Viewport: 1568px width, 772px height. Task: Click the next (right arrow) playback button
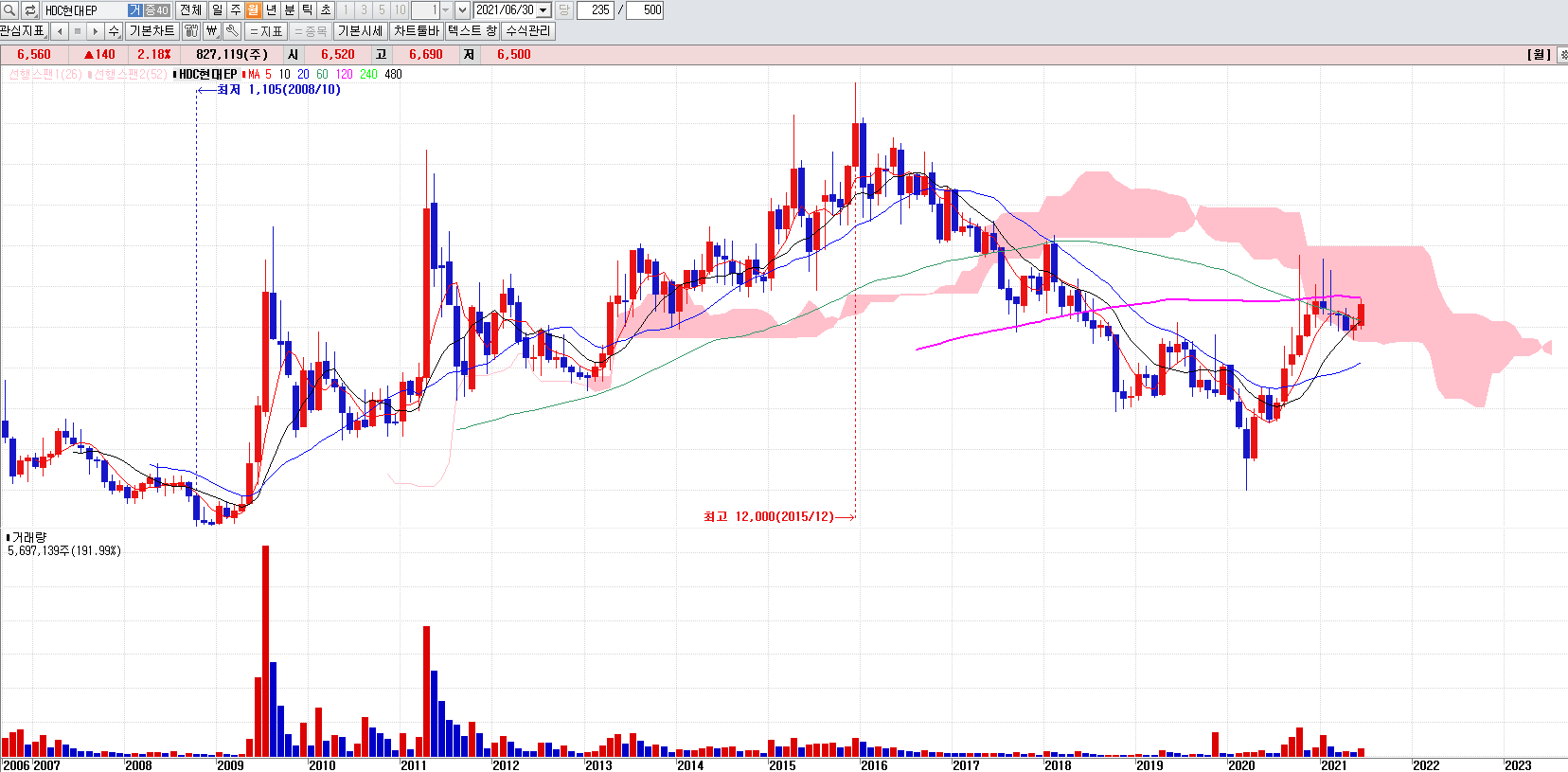[x=96, y=31]
